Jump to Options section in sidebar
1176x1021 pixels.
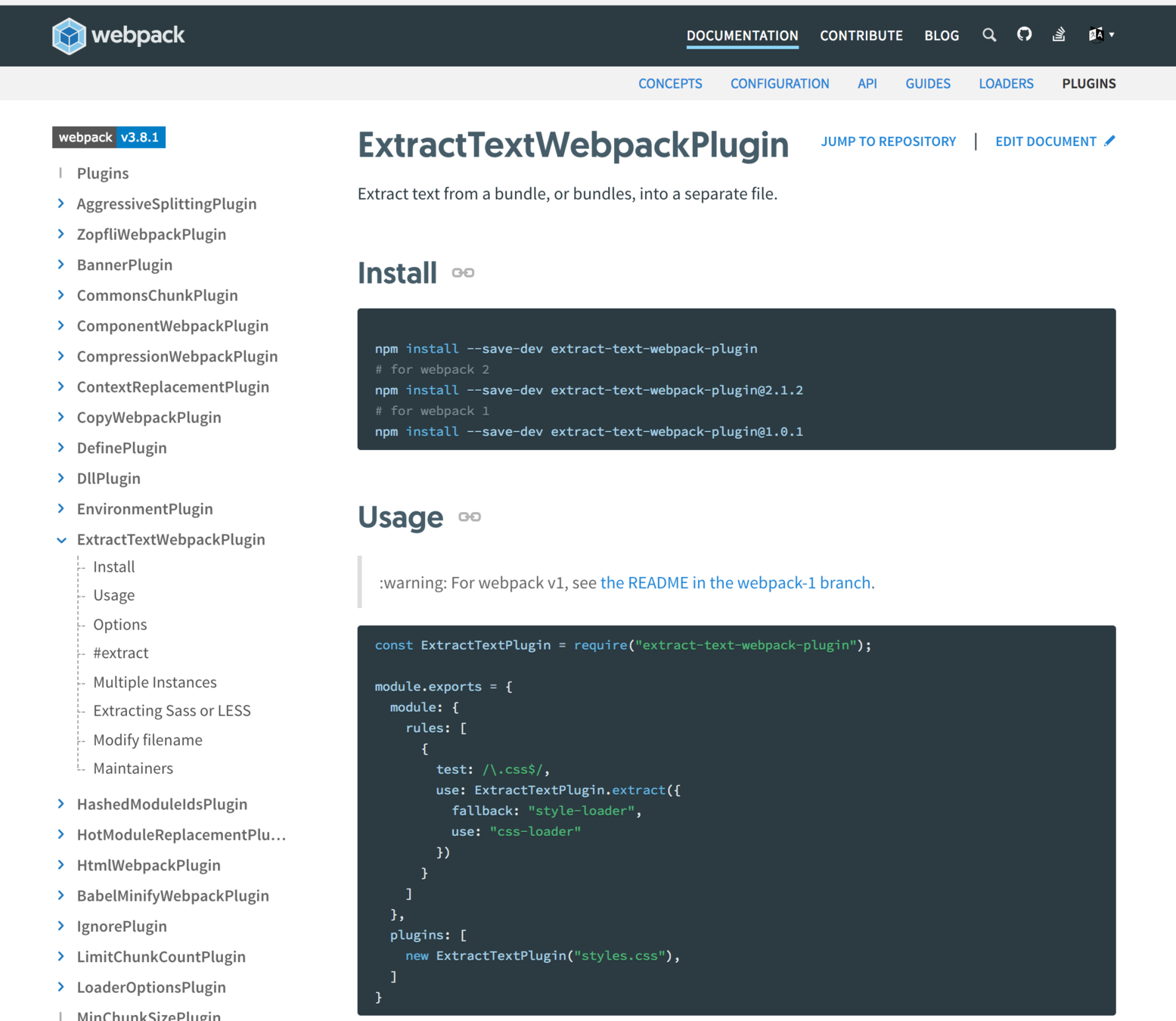[x=119, y=624]
